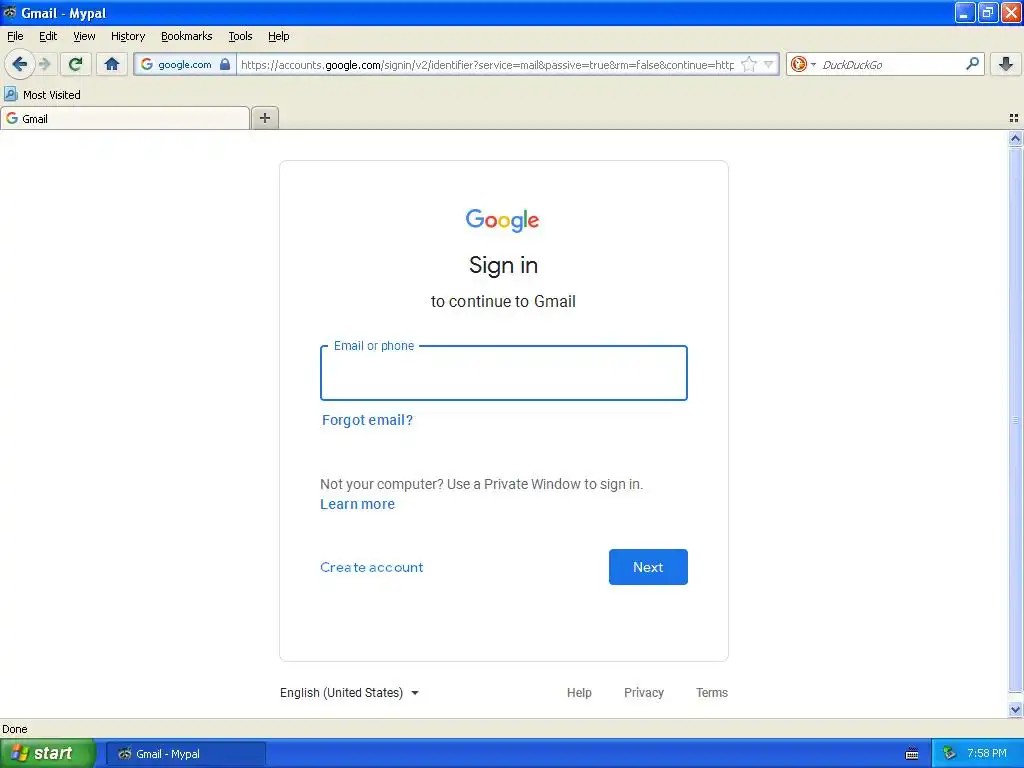Open the Bookmarks menu

tap(186, 36)
